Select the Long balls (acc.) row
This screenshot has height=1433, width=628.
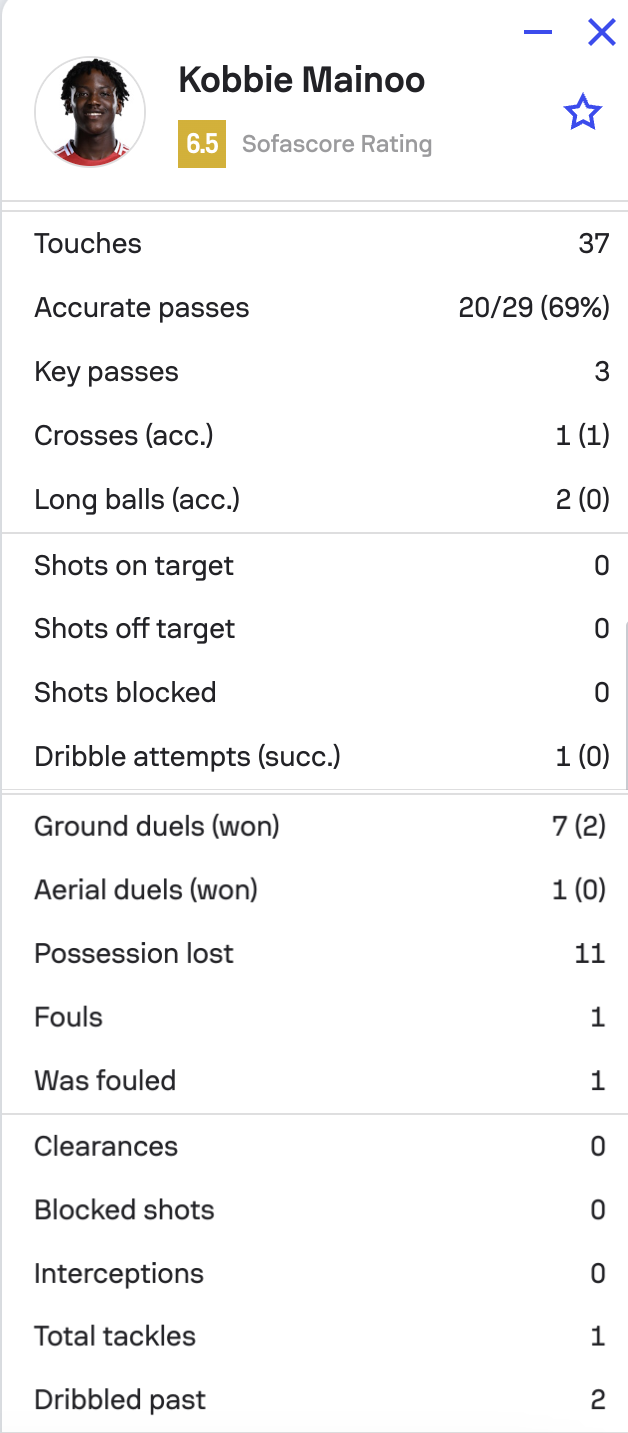pos(314,500)
